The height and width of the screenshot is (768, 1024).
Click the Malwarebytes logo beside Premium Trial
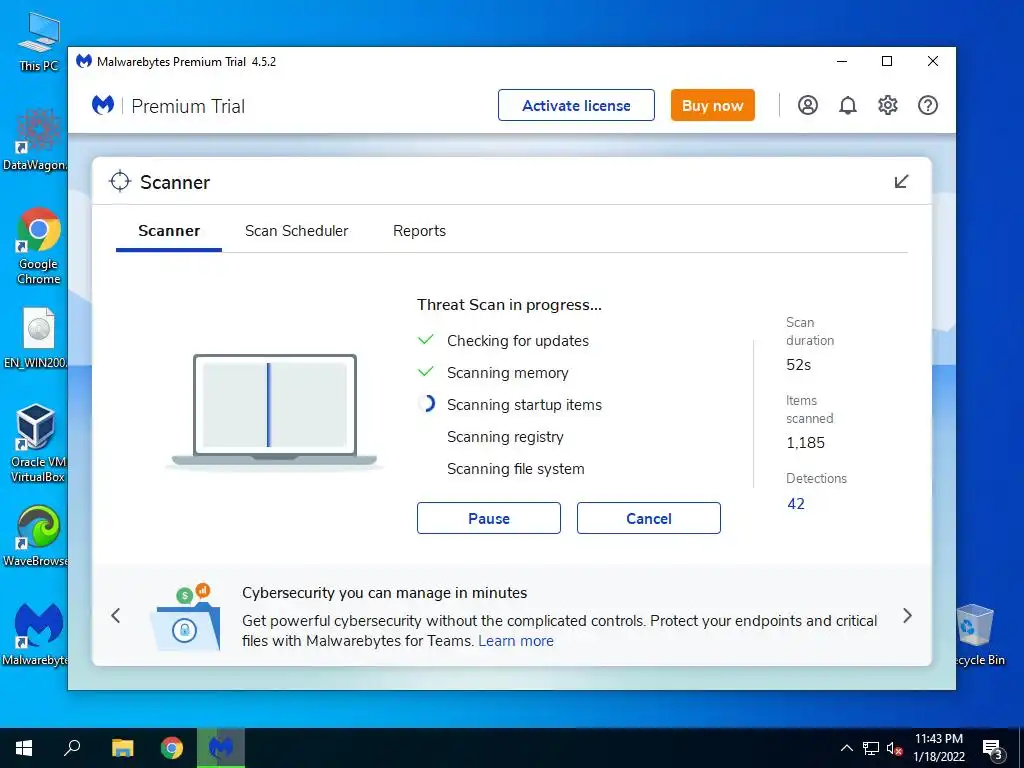coord(103,105)
